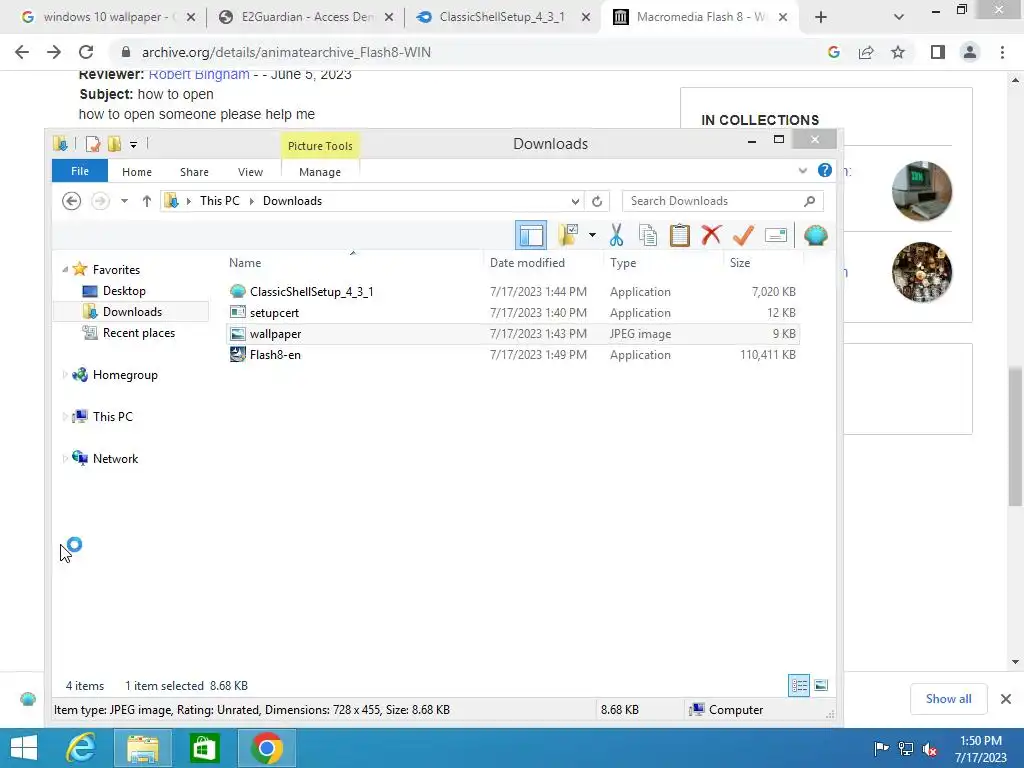
Task: Expand arrow after This PC in breadcrumb
Action: pyautogui.click(x=251, y=201)
